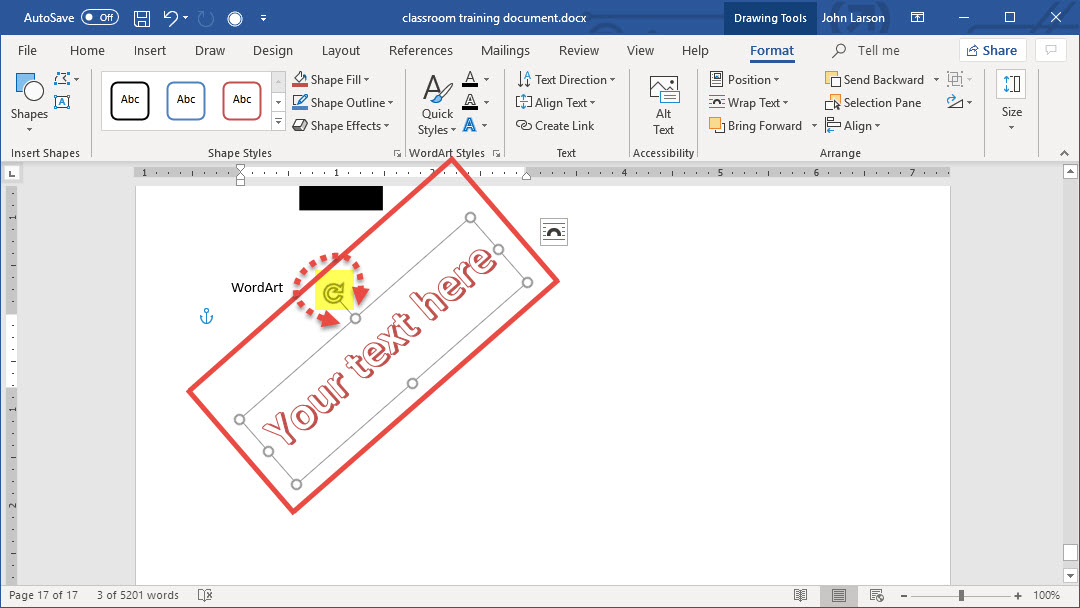Image resolution: width=1080 pixels, height=608 pixels.
Task: Click the Create Link button
Action: (555, 126)
